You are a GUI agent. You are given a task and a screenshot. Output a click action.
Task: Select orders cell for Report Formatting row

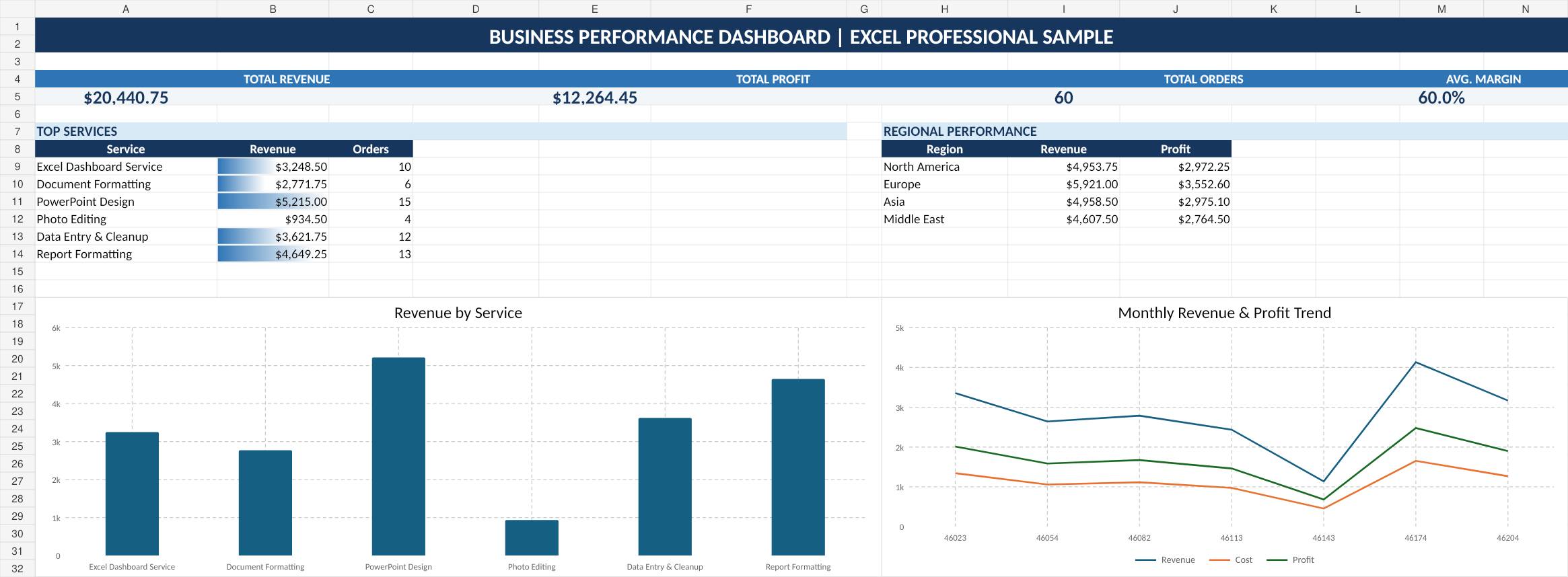coord(371,254)
